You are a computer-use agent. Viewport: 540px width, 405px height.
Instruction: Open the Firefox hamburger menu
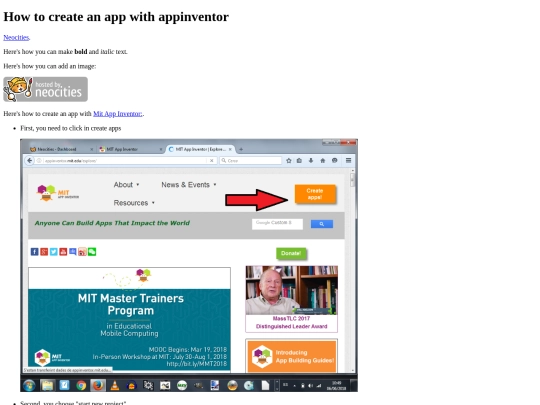349,160
